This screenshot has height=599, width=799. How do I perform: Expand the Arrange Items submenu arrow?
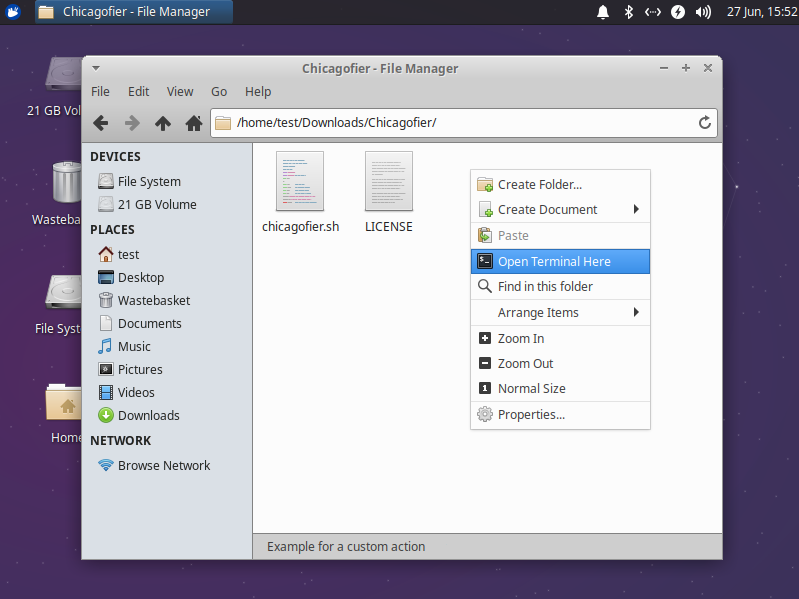coord(636,312)
